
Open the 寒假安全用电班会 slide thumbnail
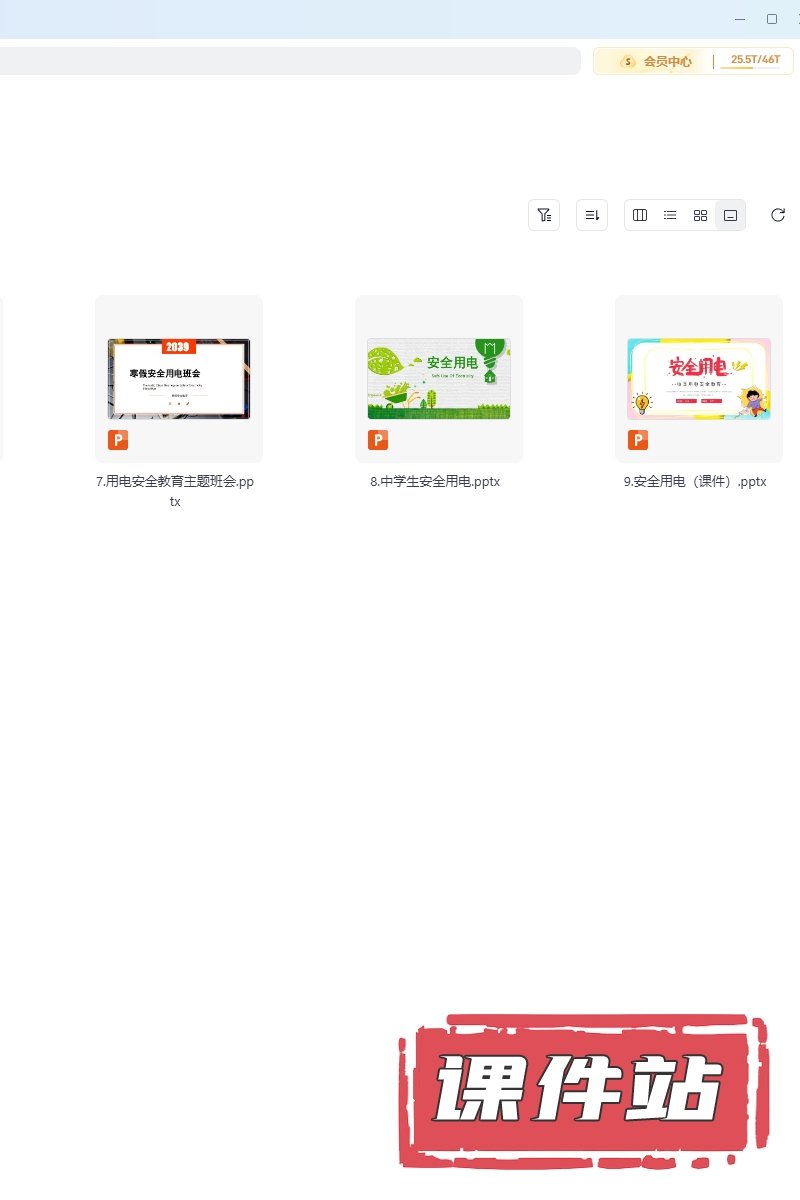coord(179,378)
